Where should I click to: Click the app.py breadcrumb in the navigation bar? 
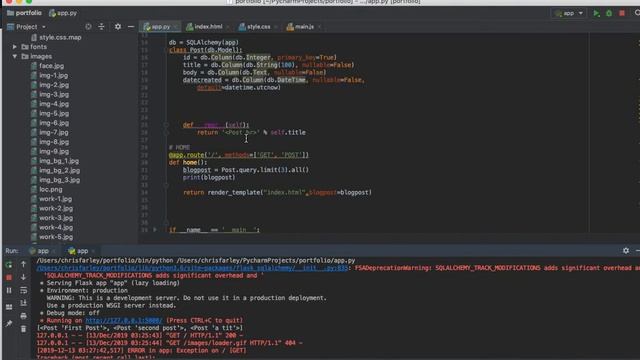(63, 13)
